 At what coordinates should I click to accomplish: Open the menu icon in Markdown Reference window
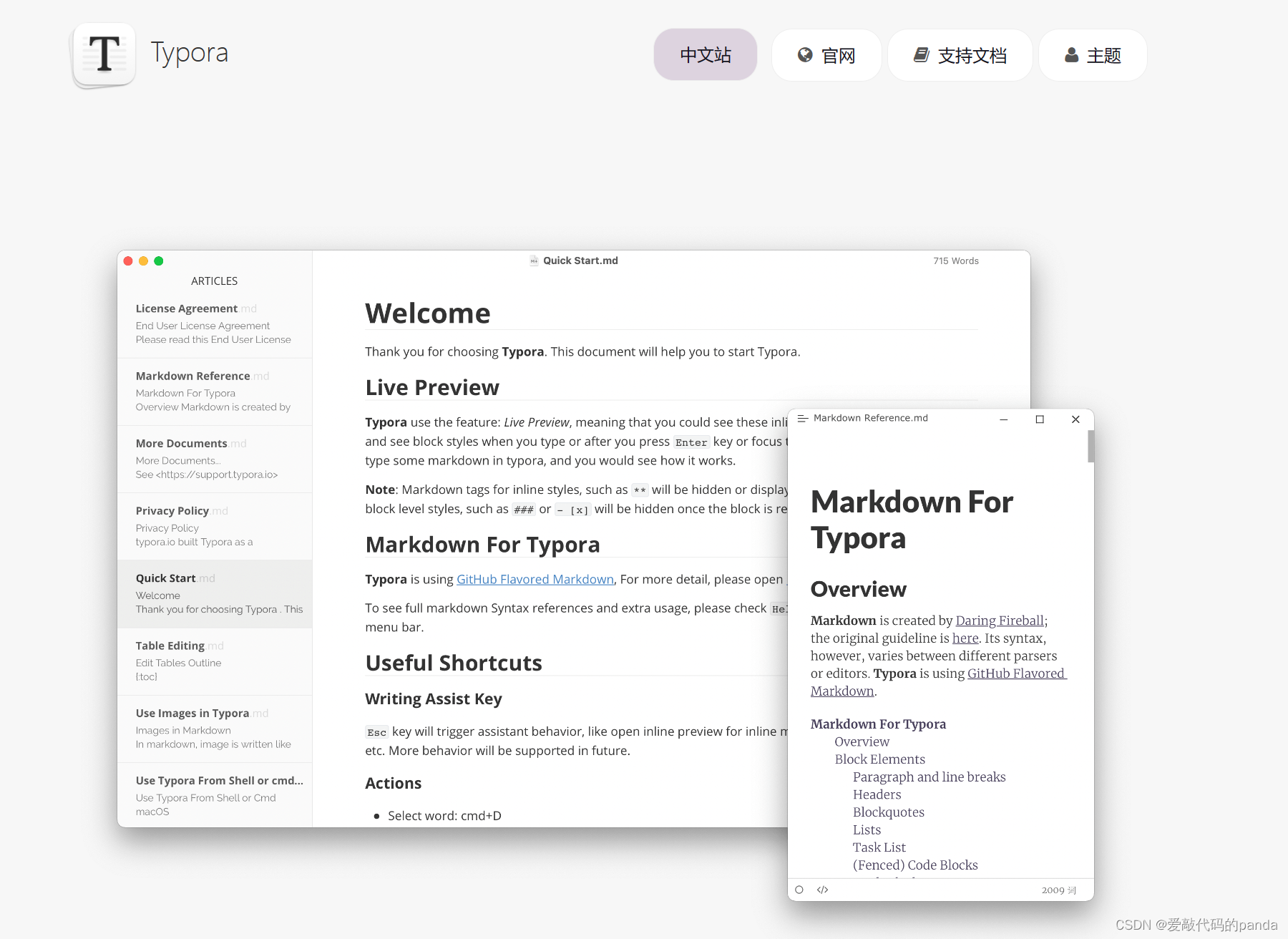803,419
